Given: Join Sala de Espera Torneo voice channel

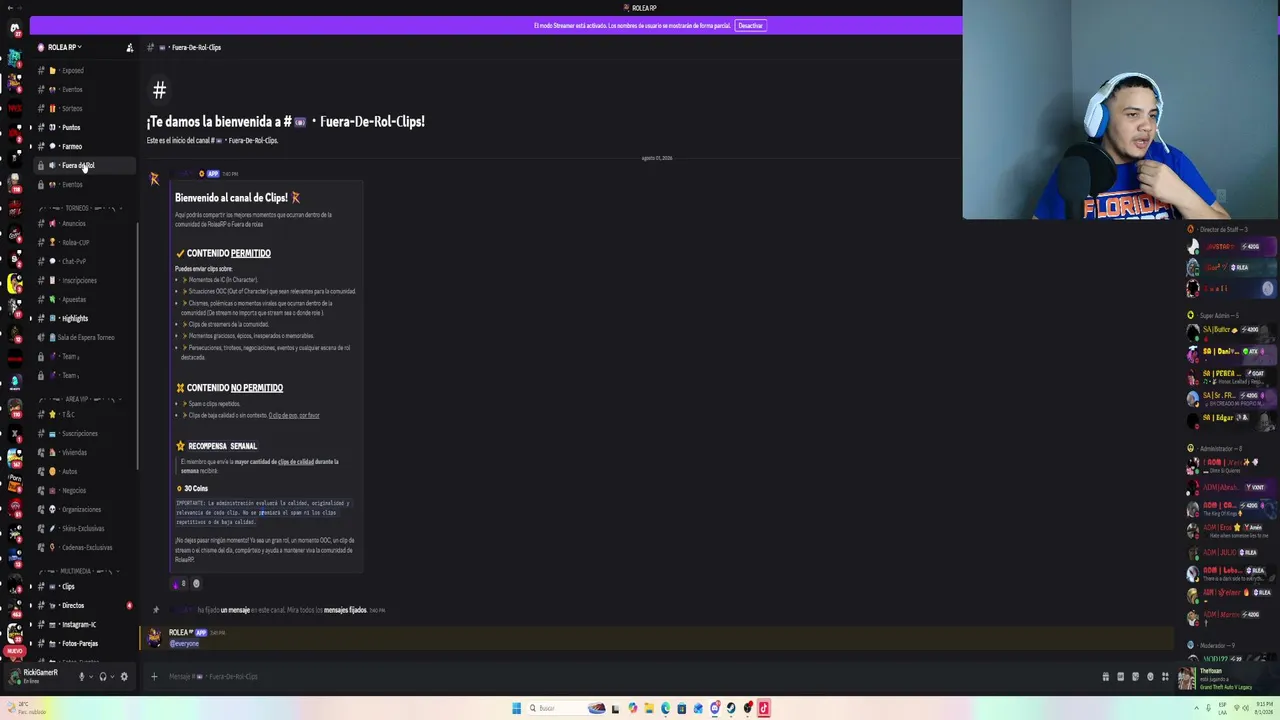Looking at the screenshot, I should (x=82, y=337).
